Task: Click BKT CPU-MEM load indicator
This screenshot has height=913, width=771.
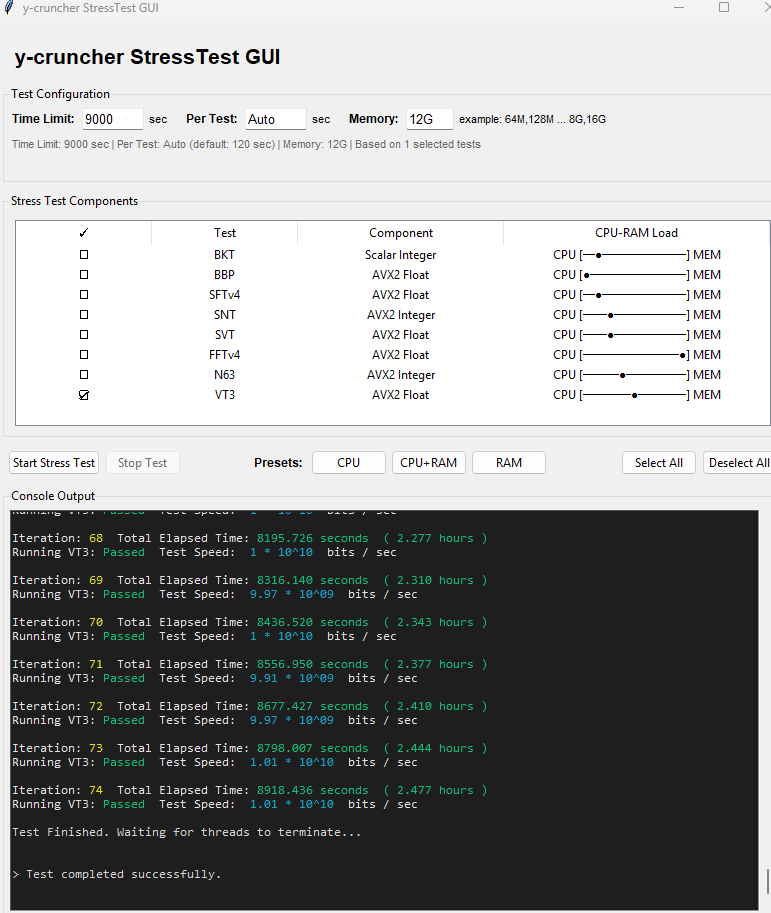Action: coord(636,255)
